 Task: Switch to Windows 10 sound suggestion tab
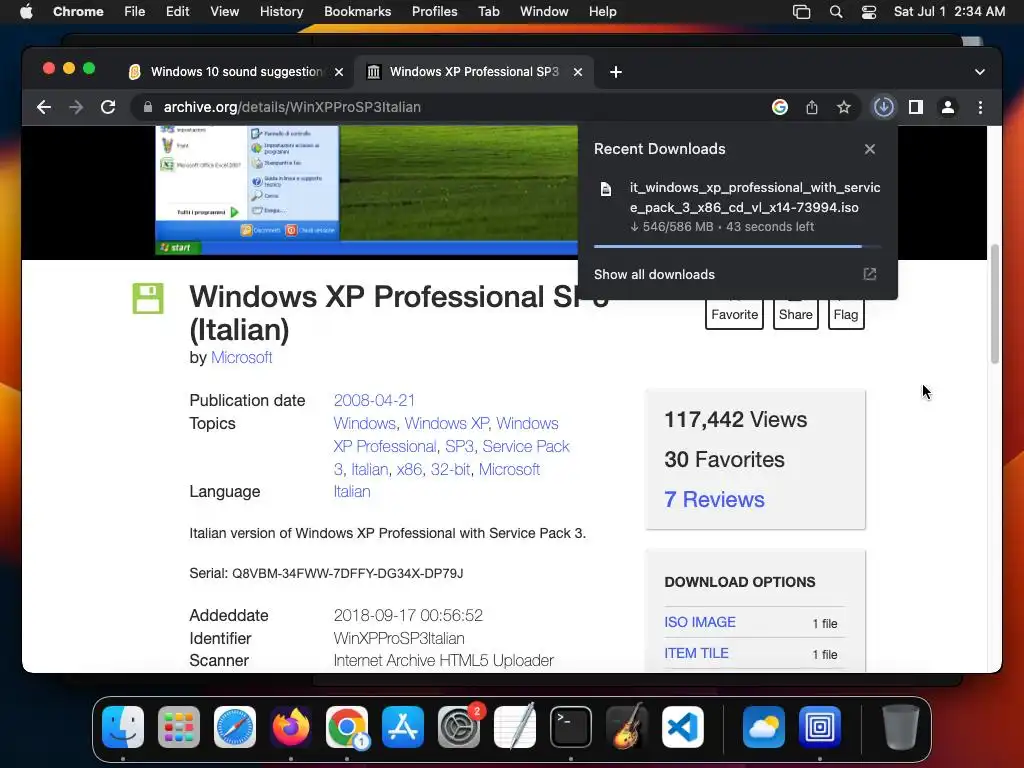point(236,72)
